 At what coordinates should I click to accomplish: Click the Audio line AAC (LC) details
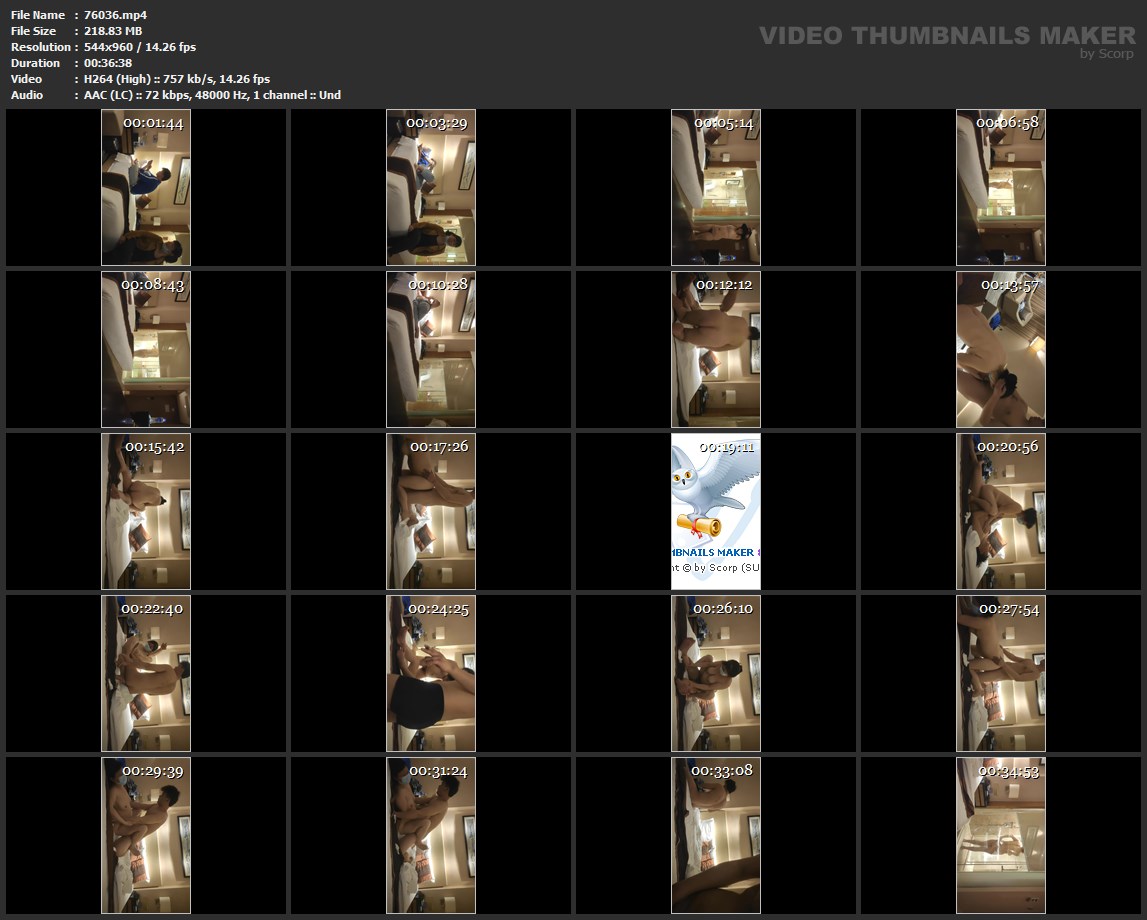tap(212, 95)
